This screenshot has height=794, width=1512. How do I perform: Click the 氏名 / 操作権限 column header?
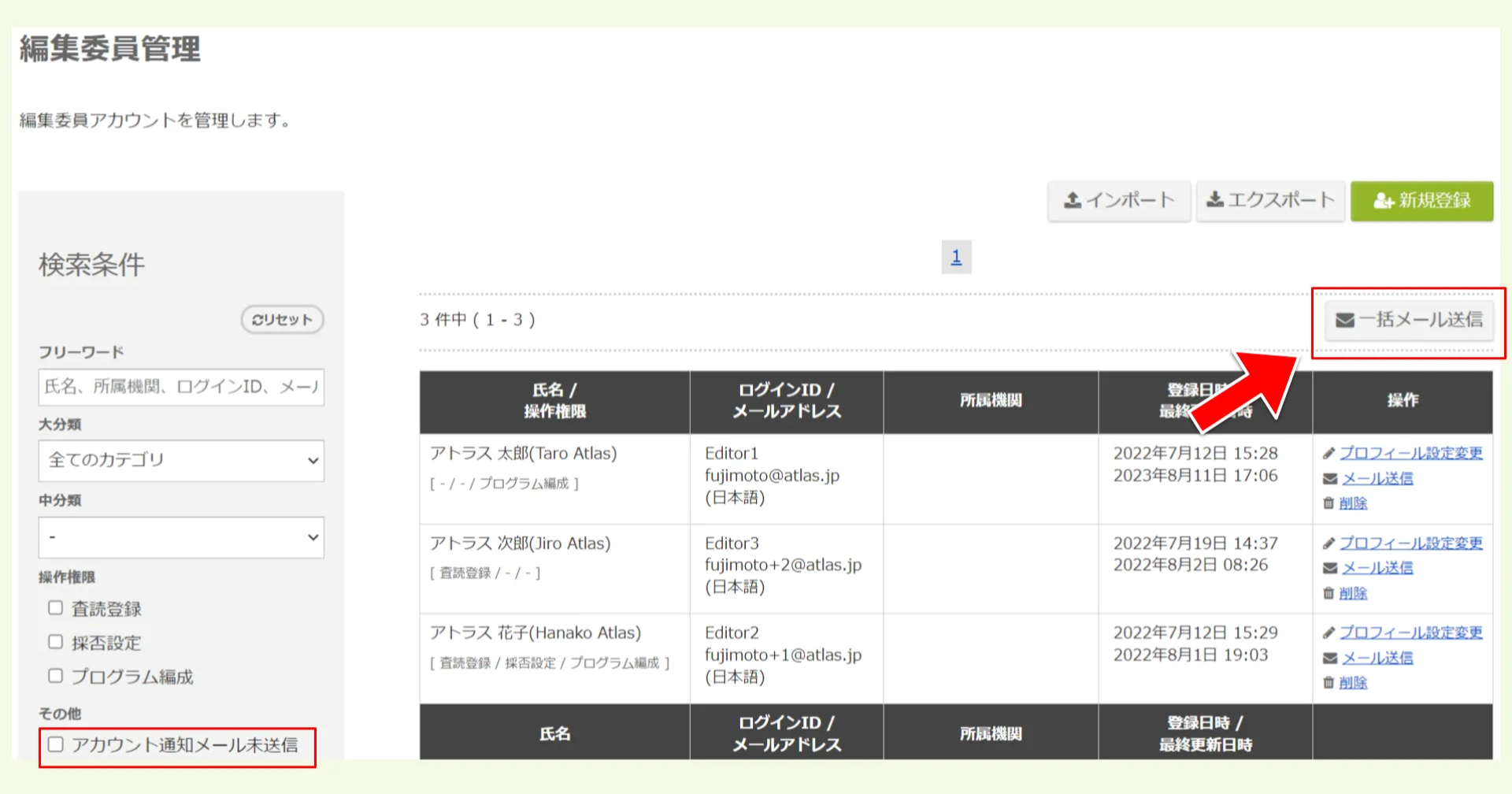pyautogui.click(x=554, y=401)
